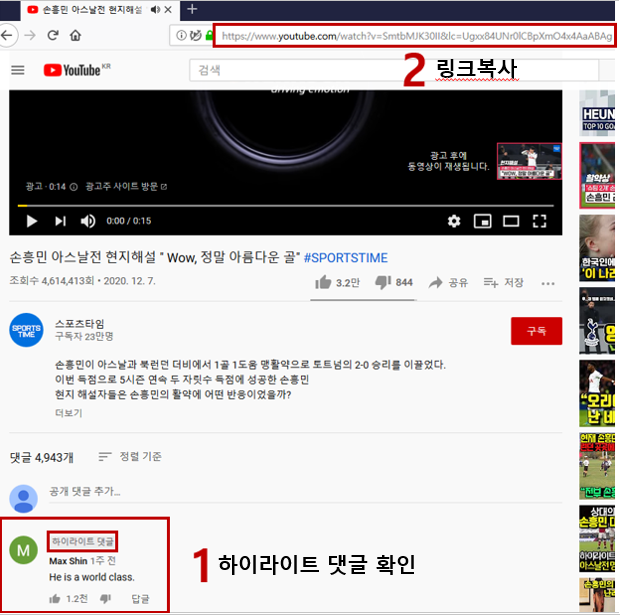Viewport: 620px width, 615px height.
Task: Open the 정렬 기준 sort dropdown
Action: (x=130, y=457)
